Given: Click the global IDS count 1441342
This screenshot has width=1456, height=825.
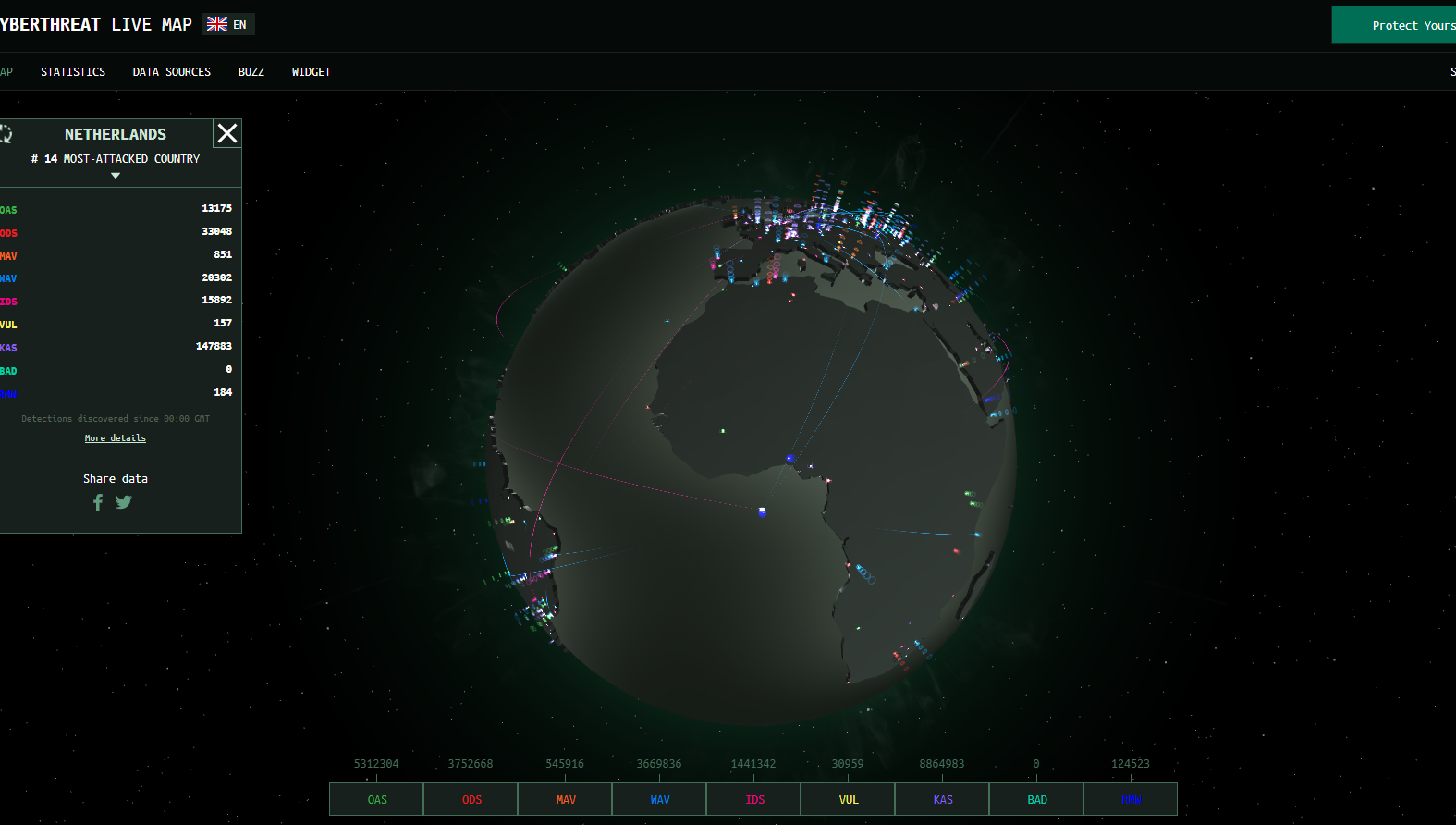Looking at the screenshot, I should click(753, 764).
